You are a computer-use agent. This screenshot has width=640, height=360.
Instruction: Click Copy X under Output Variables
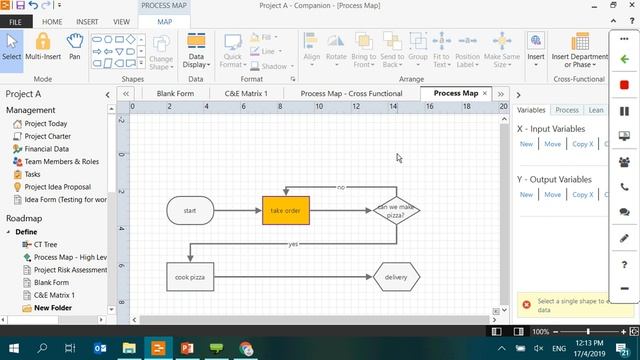coord(582,195)
